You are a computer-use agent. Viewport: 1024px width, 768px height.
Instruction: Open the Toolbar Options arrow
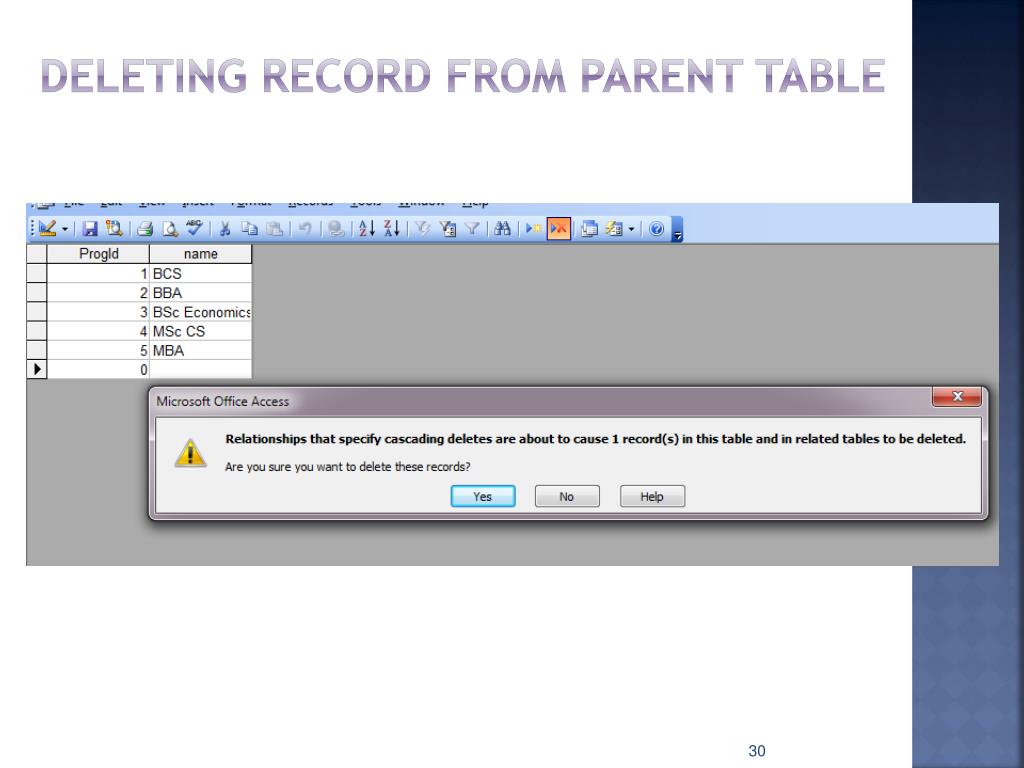pos(677,229)
